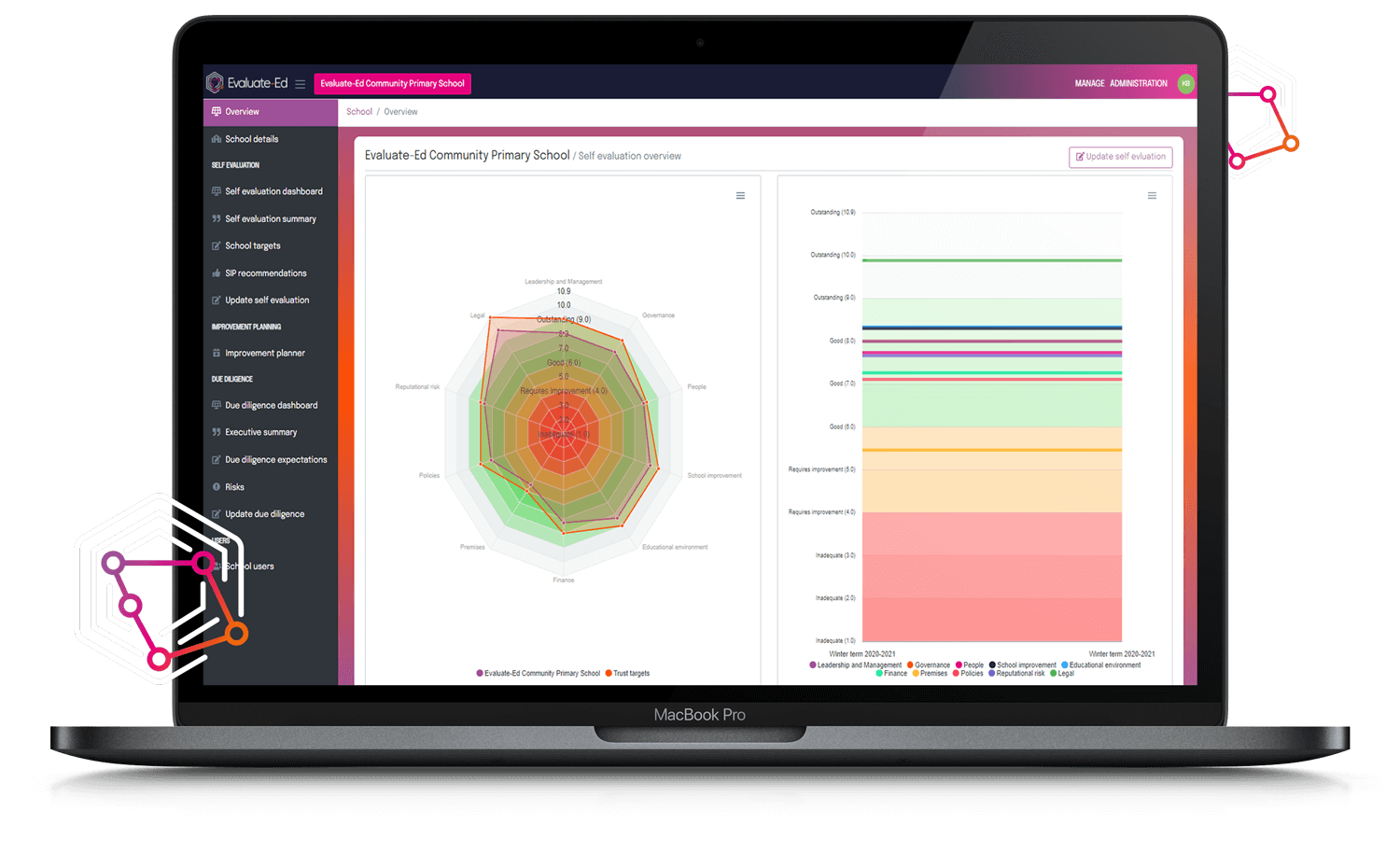Click the Update self evaluation button

coord(1120,157)
